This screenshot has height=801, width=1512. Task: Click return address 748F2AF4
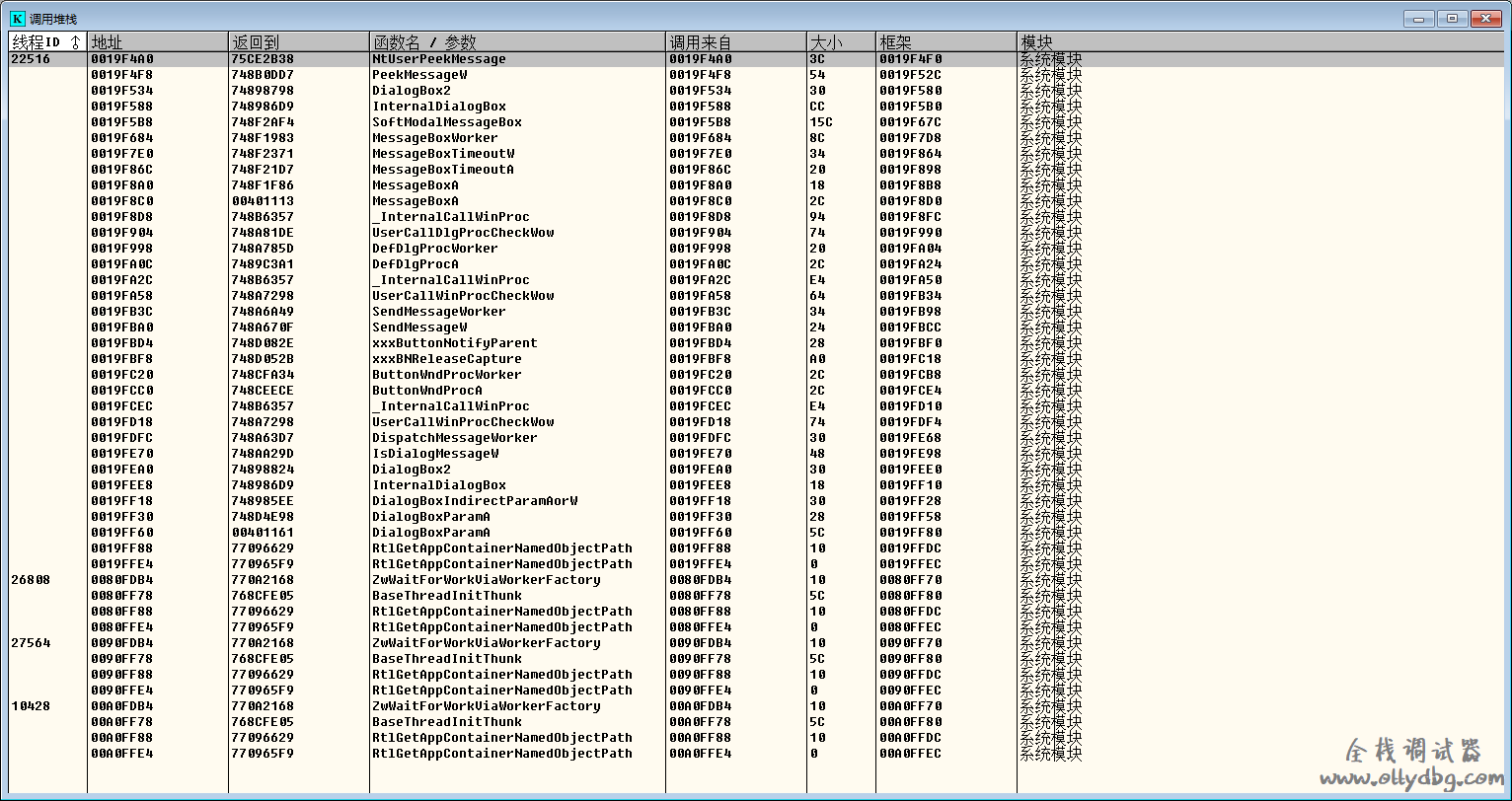tap(263, 122)
